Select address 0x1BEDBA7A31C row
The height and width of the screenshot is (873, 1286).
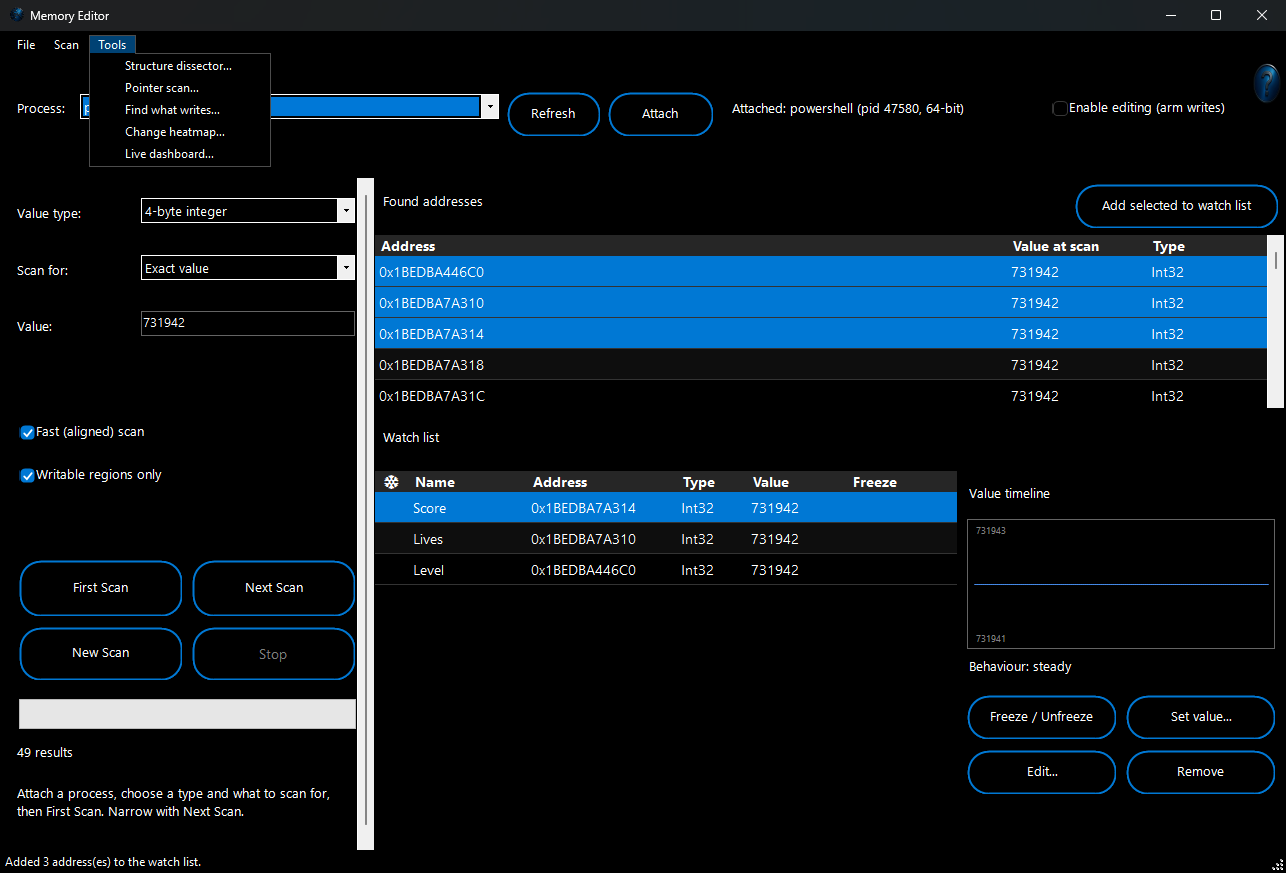pyautogui.click(x=821, y=396)
